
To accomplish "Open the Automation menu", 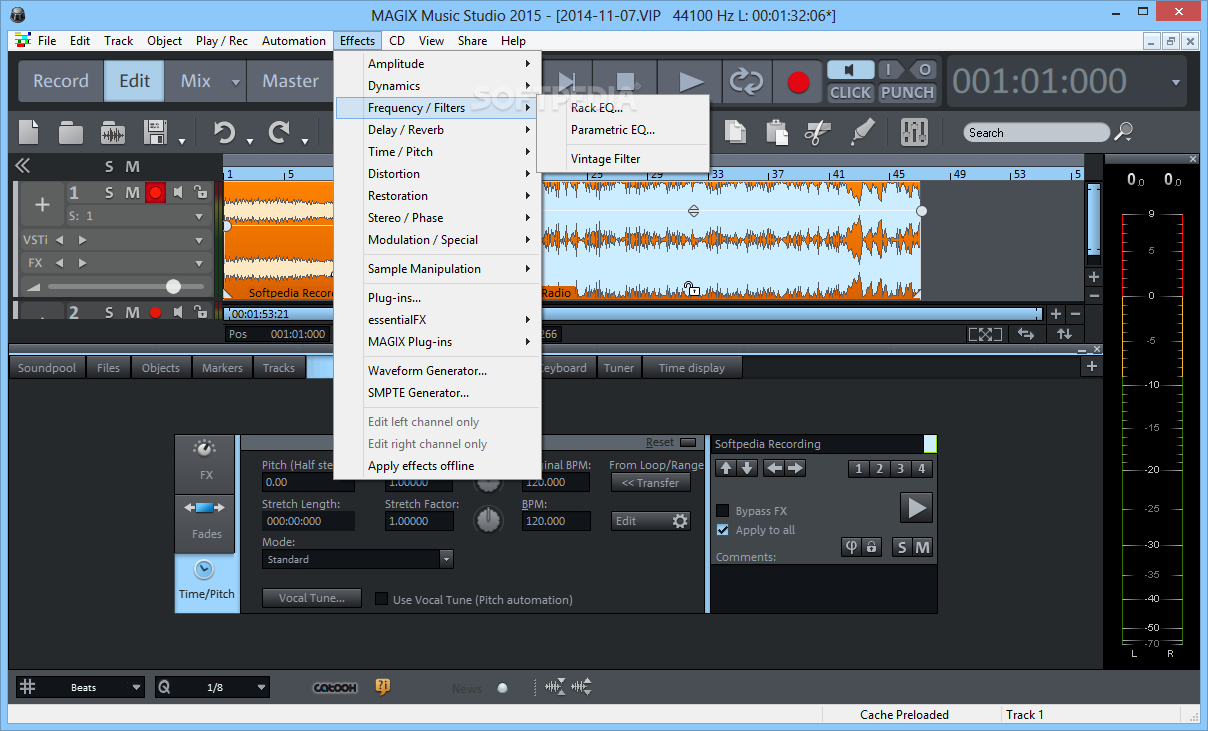I will tap(294, 41).
